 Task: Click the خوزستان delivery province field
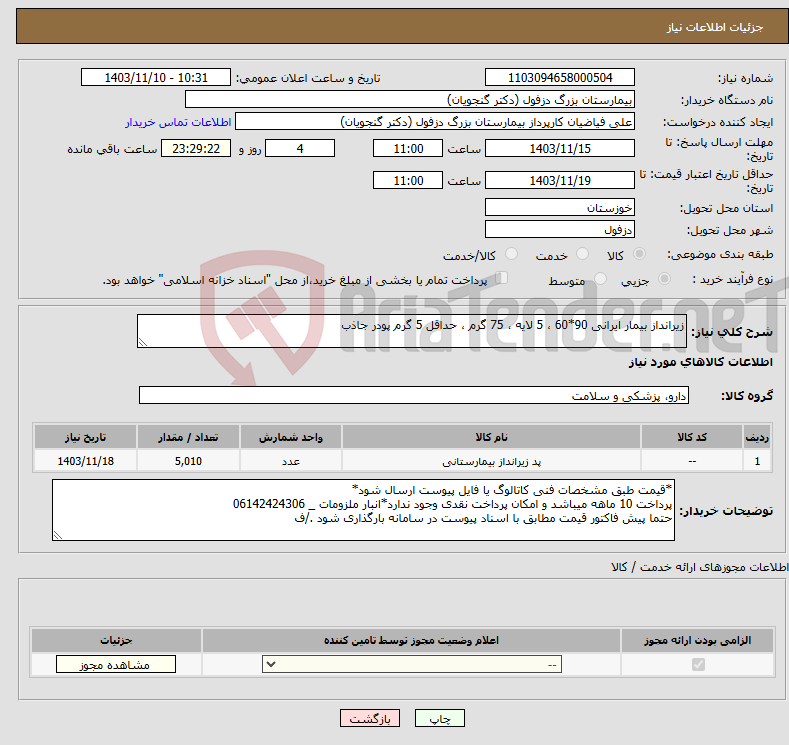559,208
